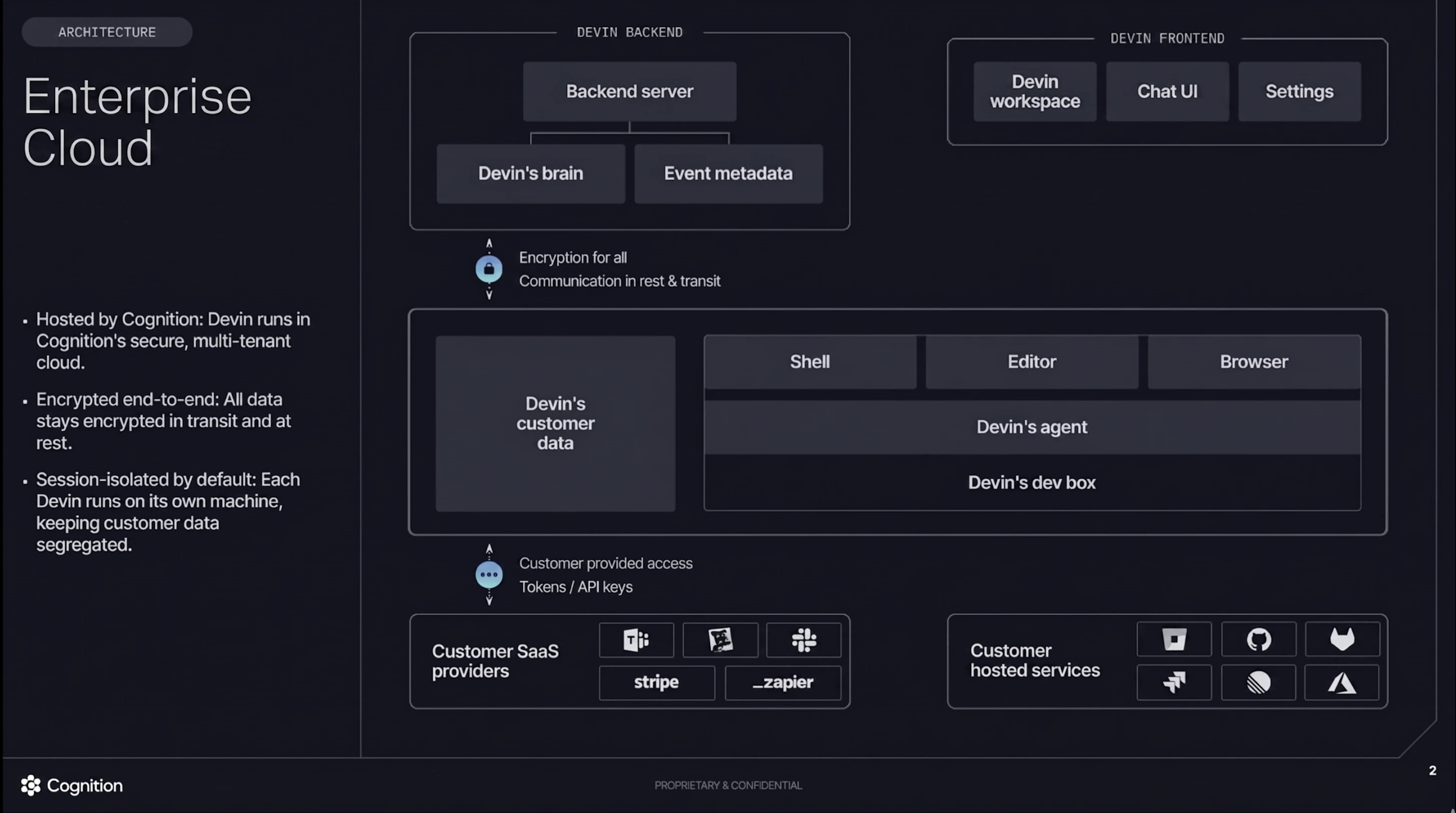Click the Linear striped circle icon
Image resolution: width=1456 pixels, height=813 pixels.
(1258, 683)
